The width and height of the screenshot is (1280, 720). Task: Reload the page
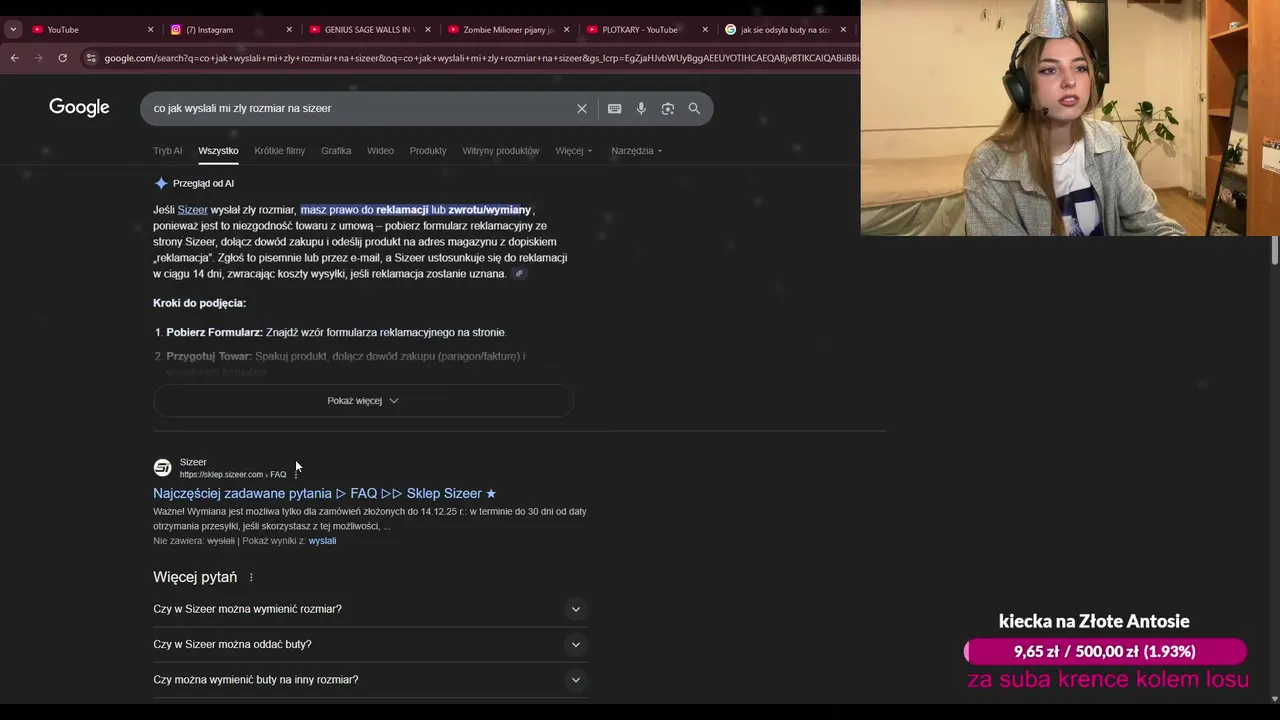[62, 58]
